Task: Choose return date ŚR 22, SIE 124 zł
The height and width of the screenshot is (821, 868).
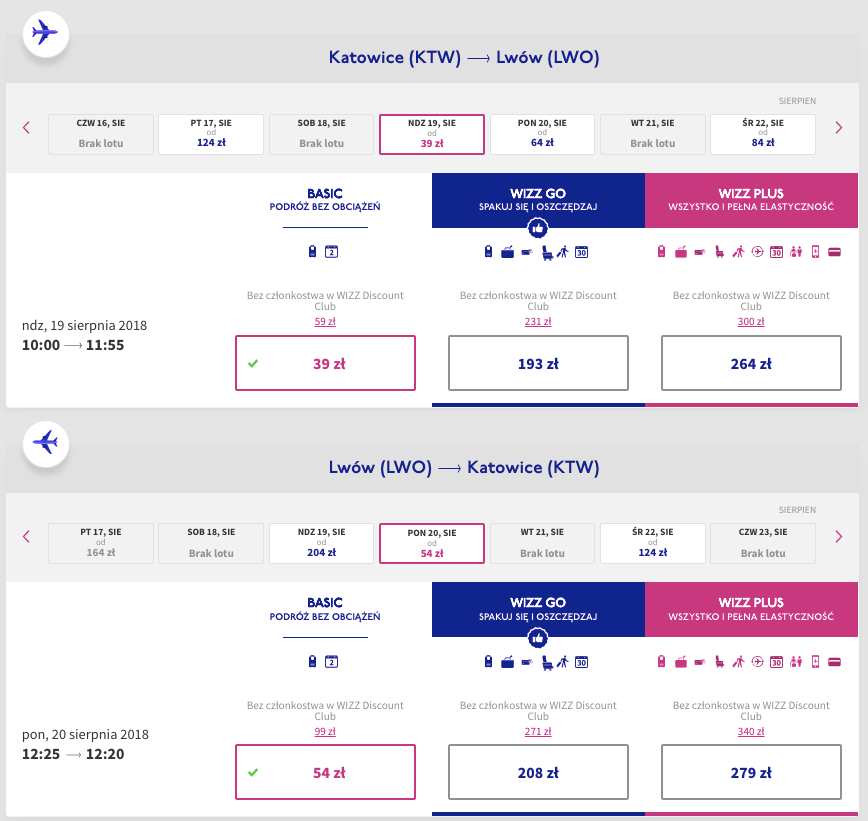Action: [x=653, y=543]
